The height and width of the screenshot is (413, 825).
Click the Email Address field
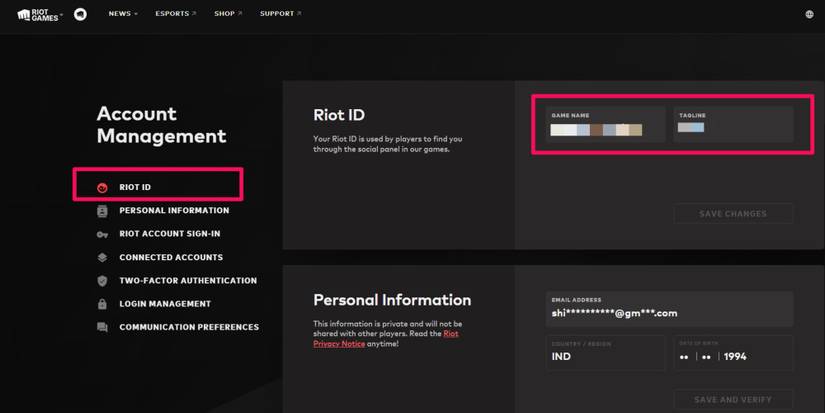669,309
